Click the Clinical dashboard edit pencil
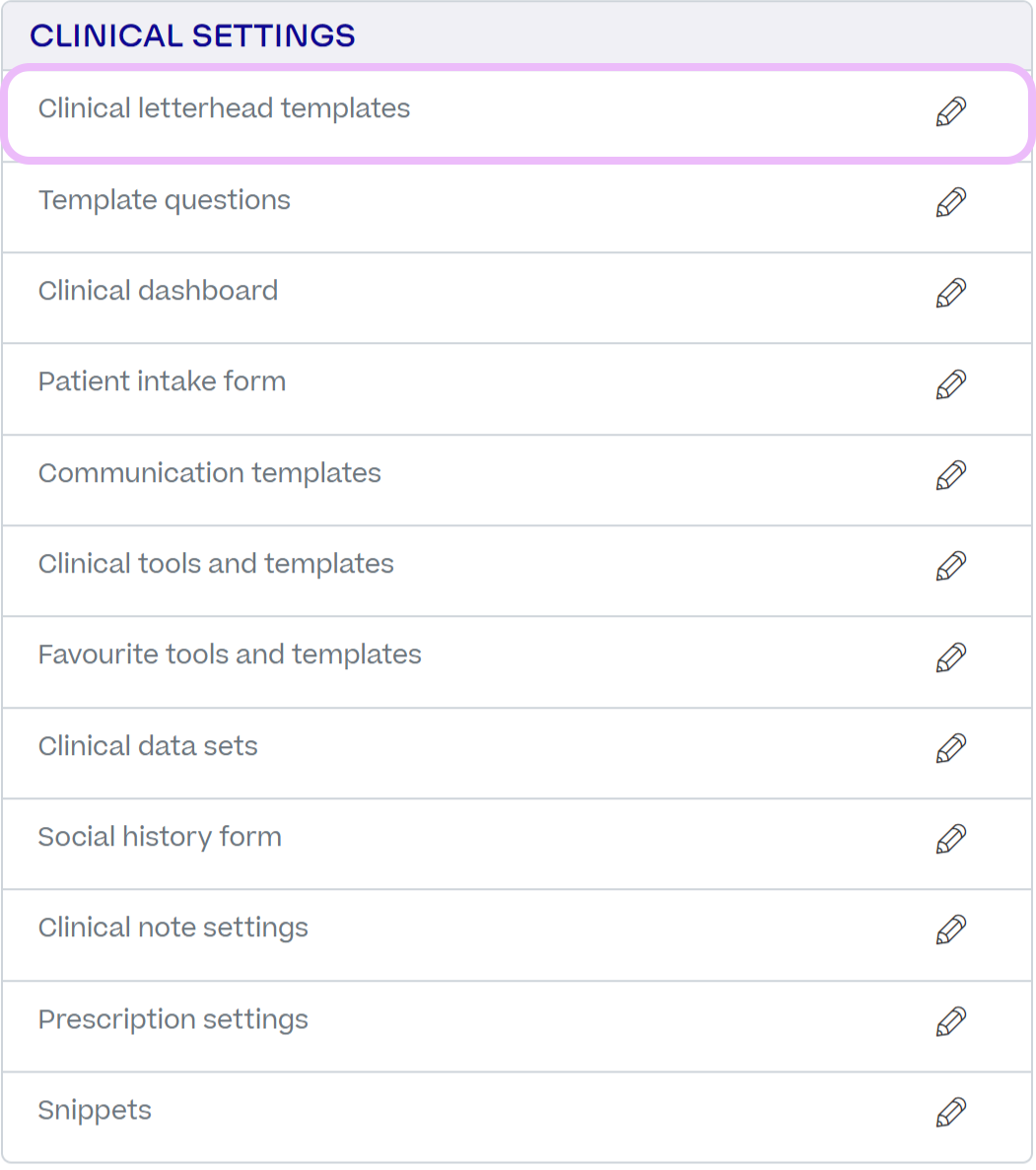This screenshot has height=1170, width=1036. click(951, 294)
